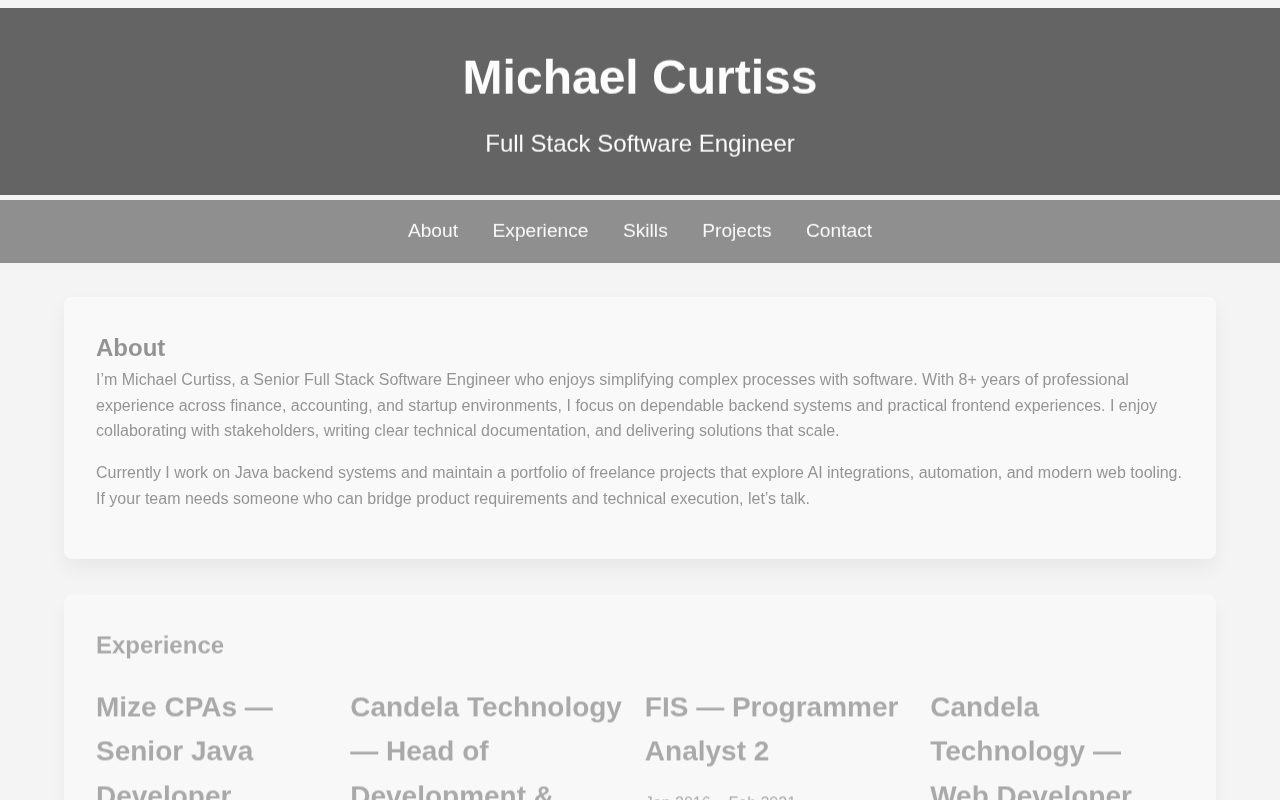Click the Michael Curtiss page title
Image resolution: width=1280 pixels, height=800 pixels.
[639, 78]
